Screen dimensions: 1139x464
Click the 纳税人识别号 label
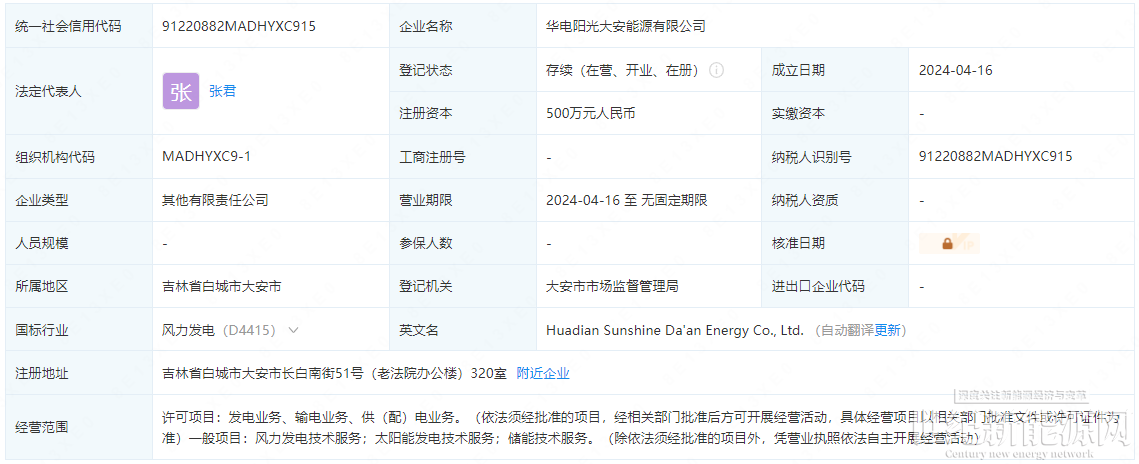tap(811, 157)
